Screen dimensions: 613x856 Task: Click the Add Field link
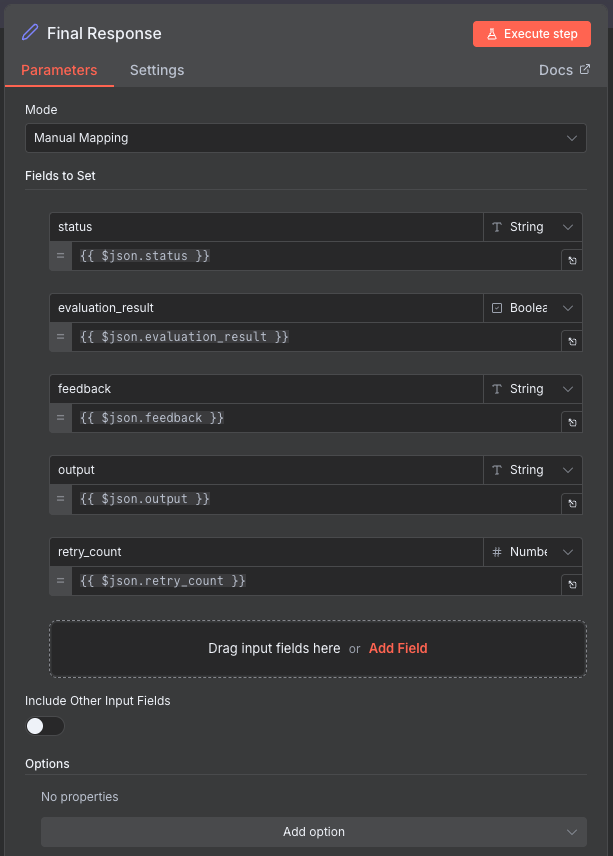click(x=398, y=648)
